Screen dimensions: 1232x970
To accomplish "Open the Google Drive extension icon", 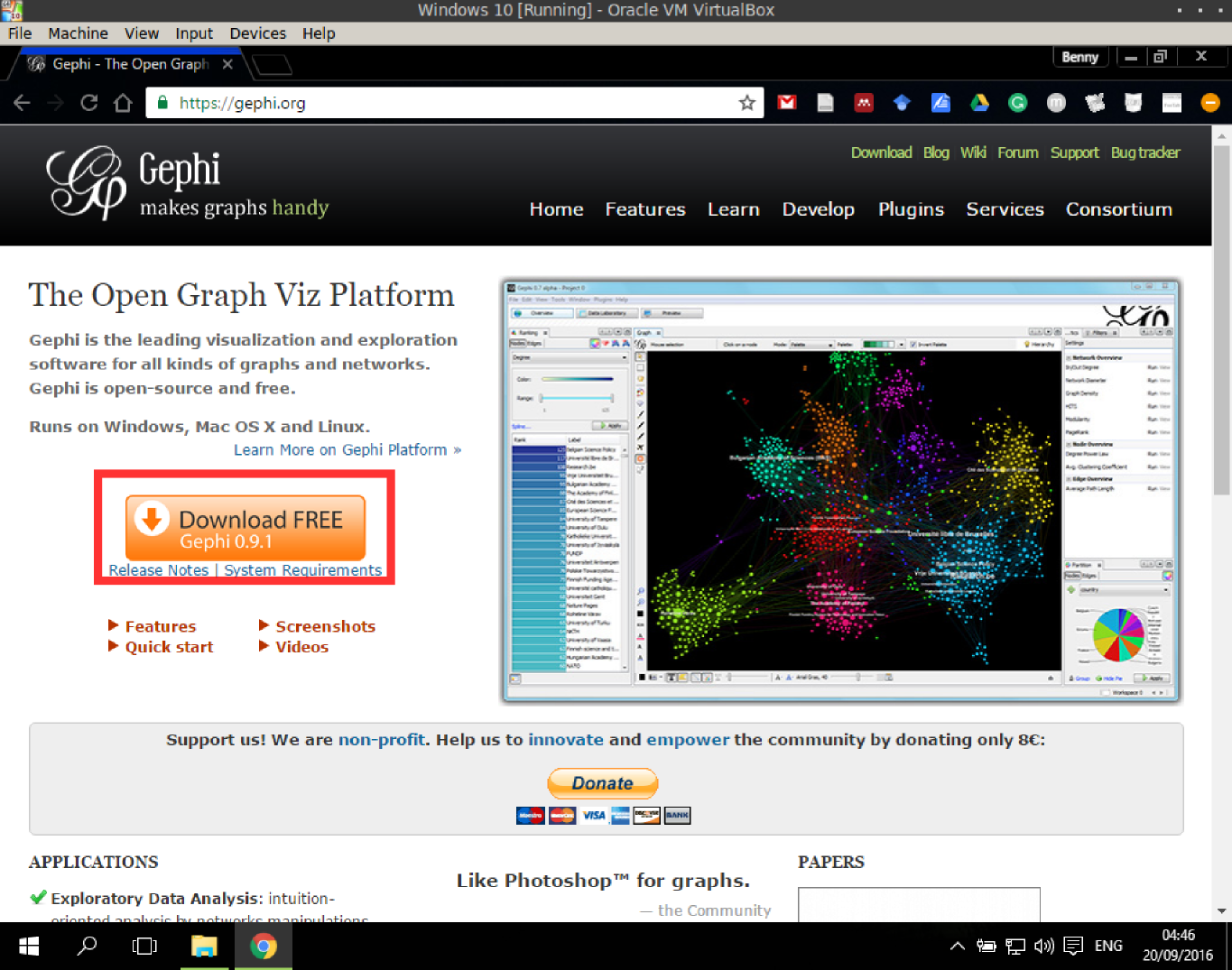I will (x=979, y=103).
